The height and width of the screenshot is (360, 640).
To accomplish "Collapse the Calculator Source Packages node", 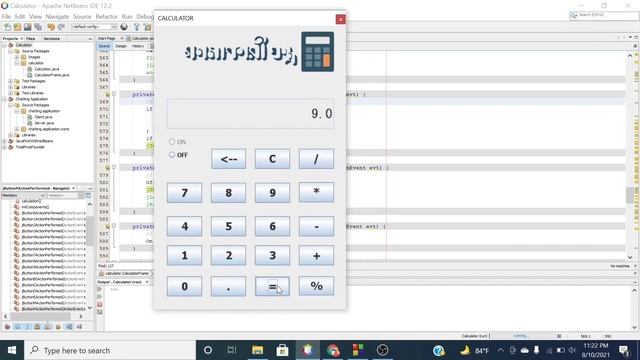I will click(x=11, y=51).
